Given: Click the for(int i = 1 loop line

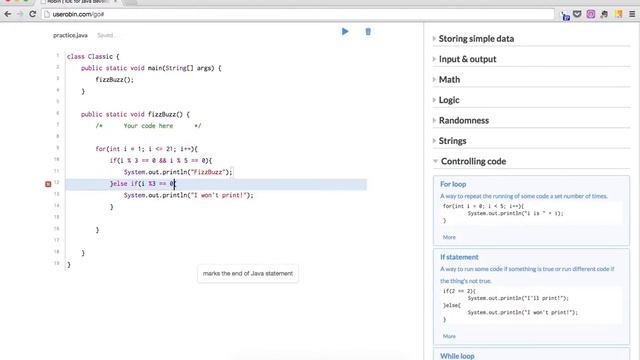Looking at the screenshot, I should click(x=147, y=149).
